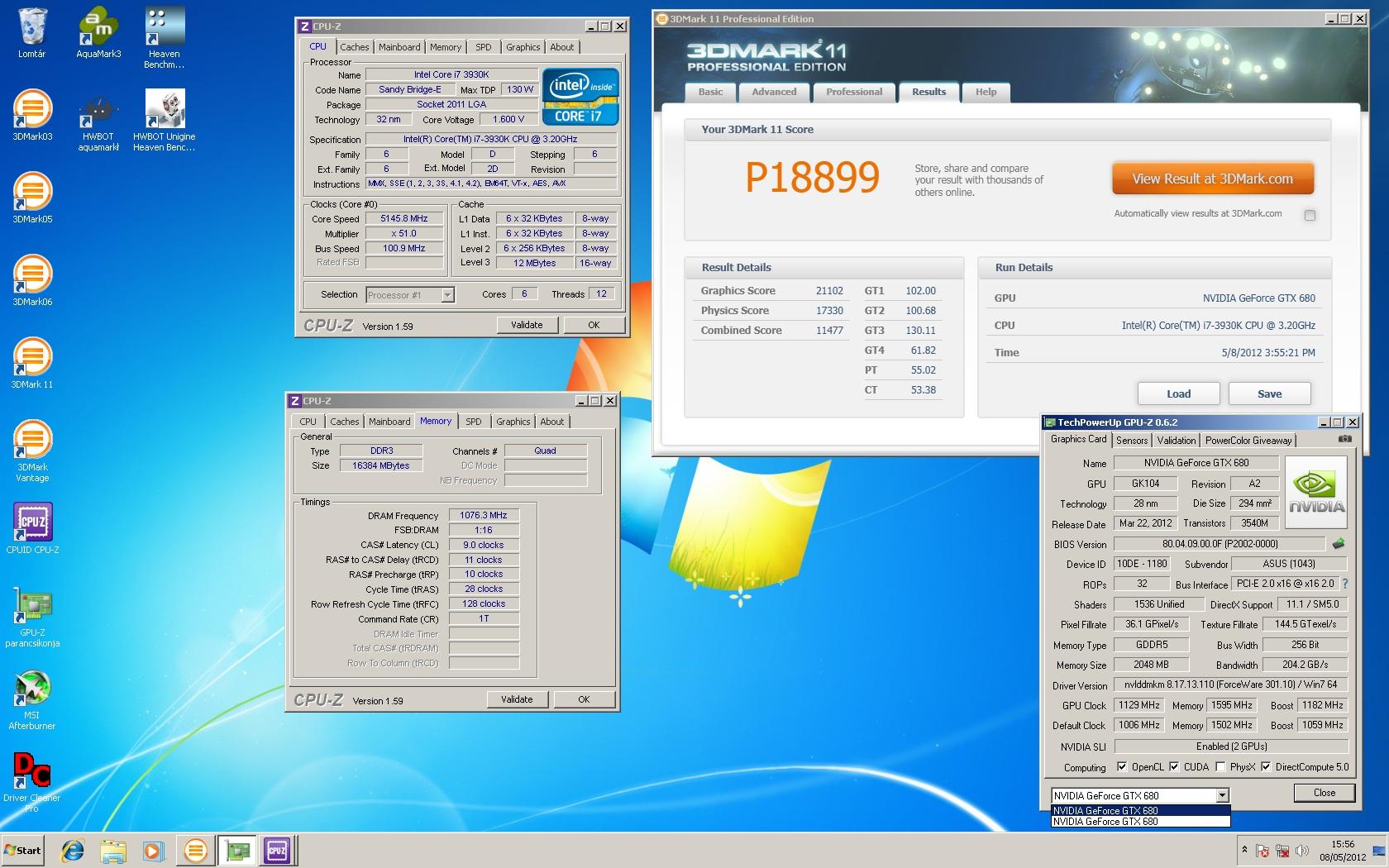Click the CPU-Z taskbar button
This screenshot has height=868, width=1389.
tap(277, 851)
